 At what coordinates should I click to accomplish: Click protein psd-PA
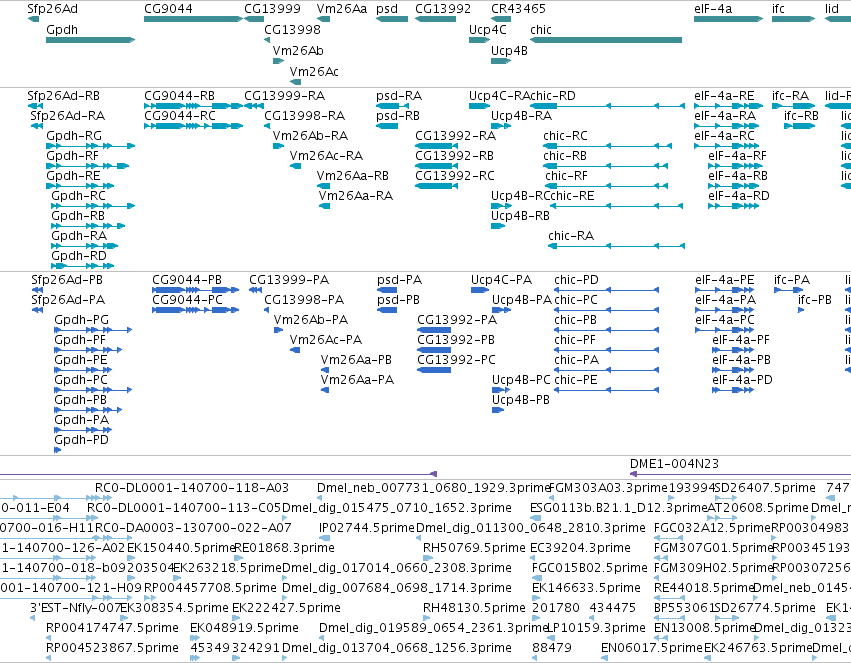[x=387, y=290]
